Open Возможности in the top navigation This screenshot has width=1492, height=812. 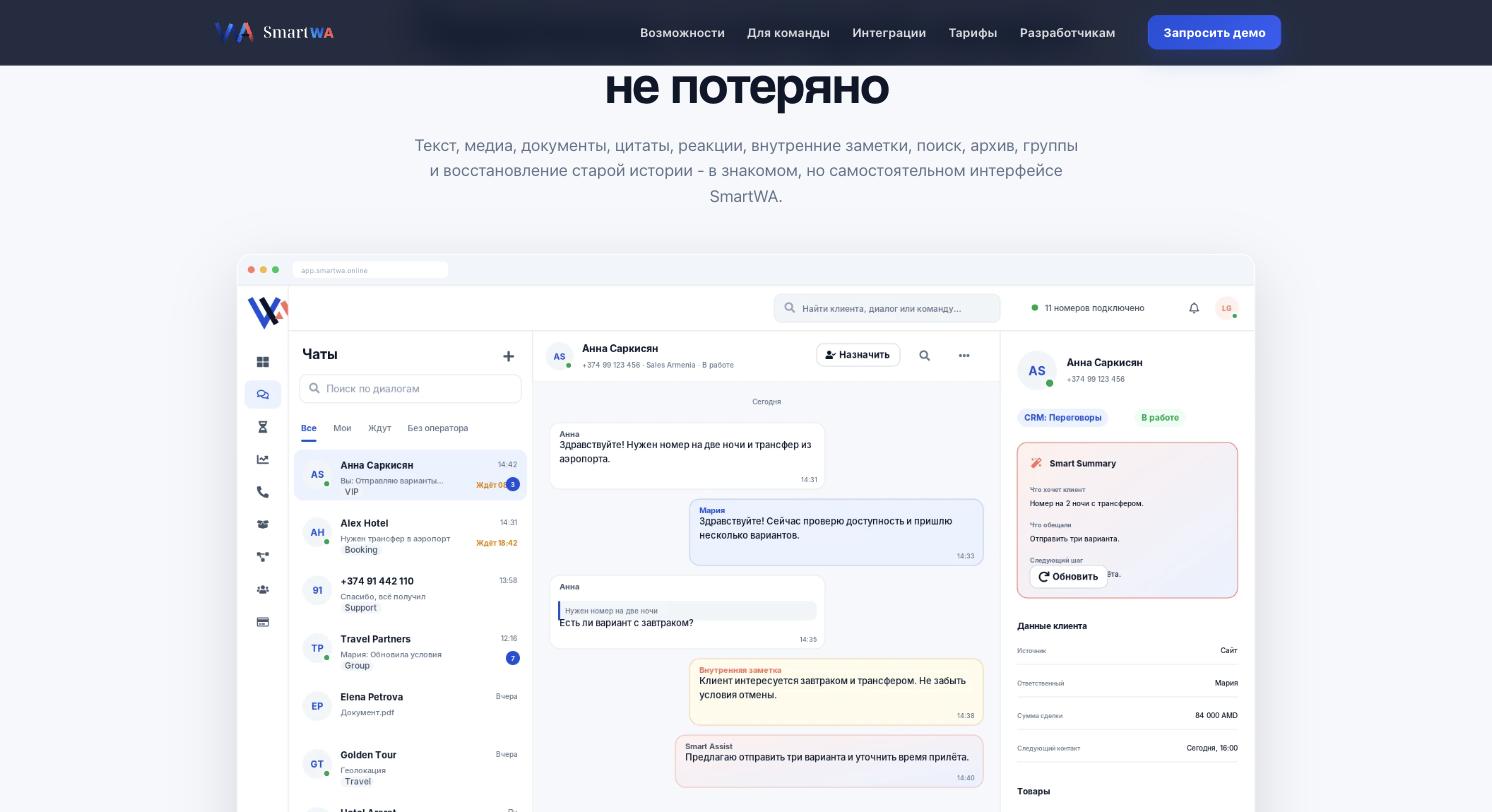tap(682, 33)
